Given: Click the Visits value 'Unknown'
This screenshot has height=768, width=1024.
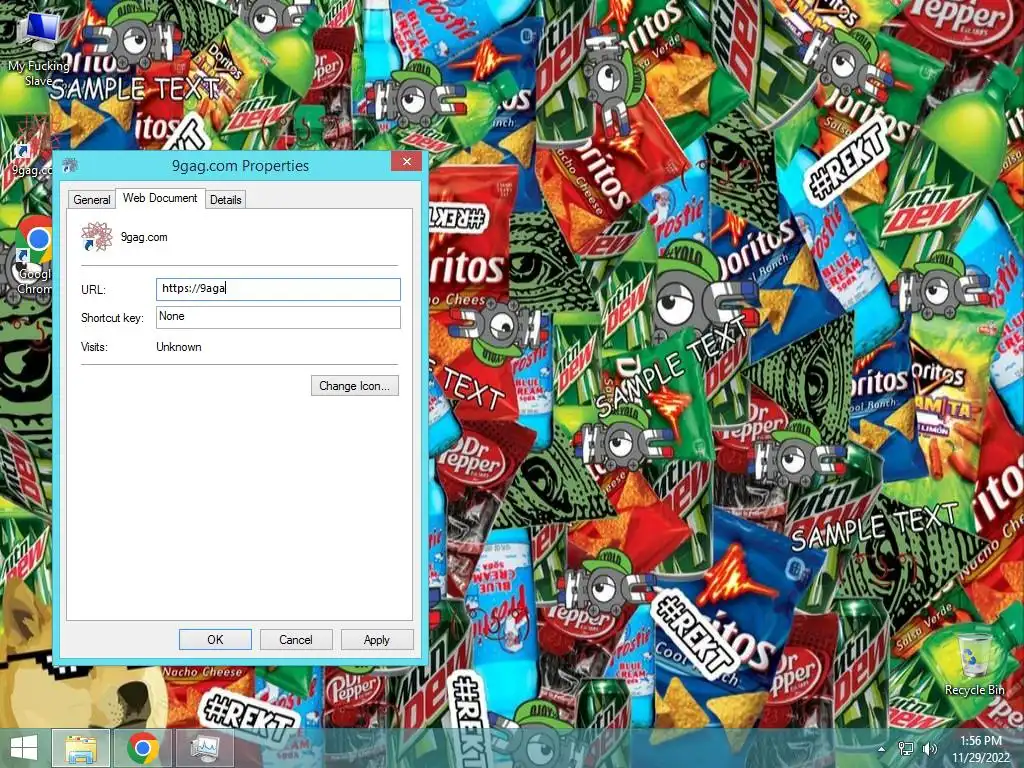Looking at the screenshot, I should [x=178, y=347].
